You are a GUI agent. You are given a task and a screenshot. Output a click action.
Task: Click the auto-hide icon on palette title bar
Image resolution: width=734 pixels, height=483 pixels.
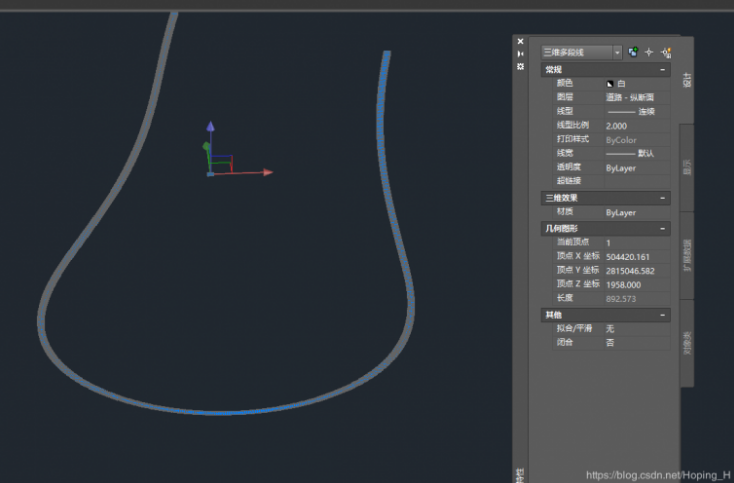[520, 54]
